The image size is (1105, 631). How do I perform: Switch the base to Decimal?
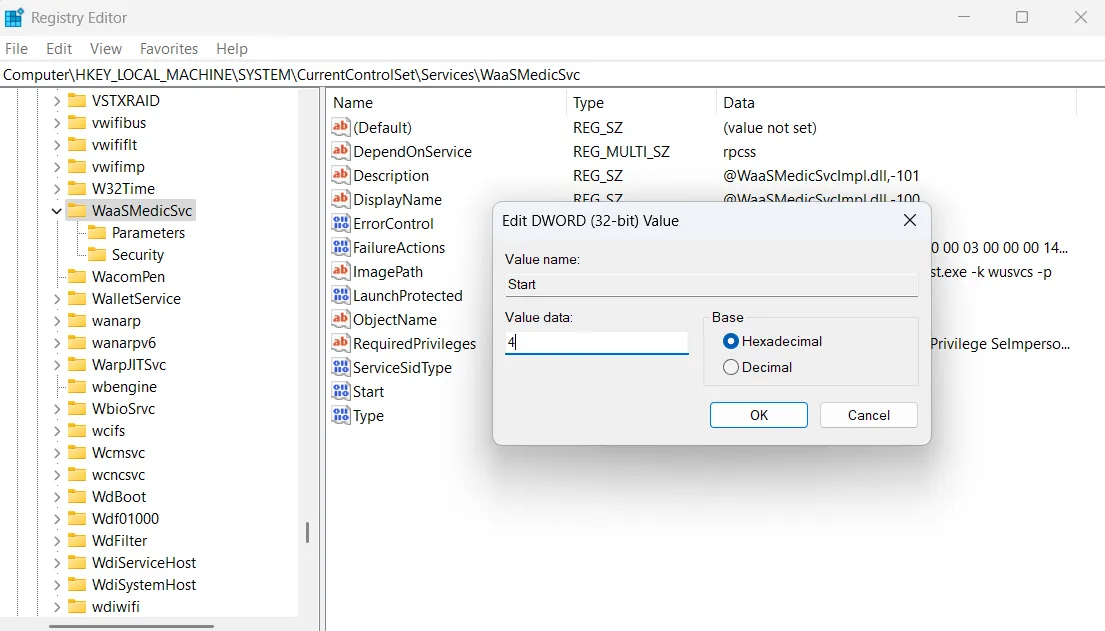730,366
